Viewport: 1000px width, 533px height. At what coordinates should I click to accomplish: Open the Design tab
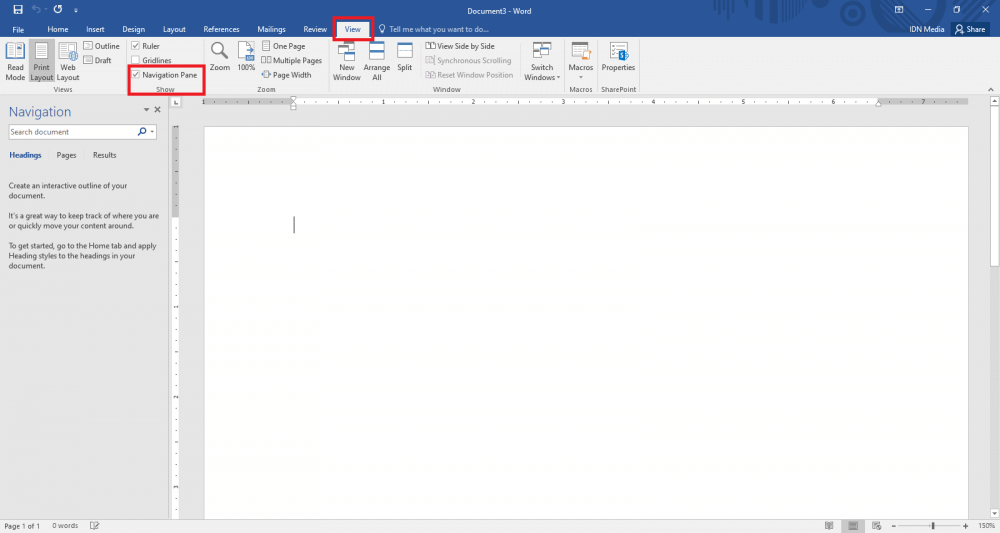(133, 29)
